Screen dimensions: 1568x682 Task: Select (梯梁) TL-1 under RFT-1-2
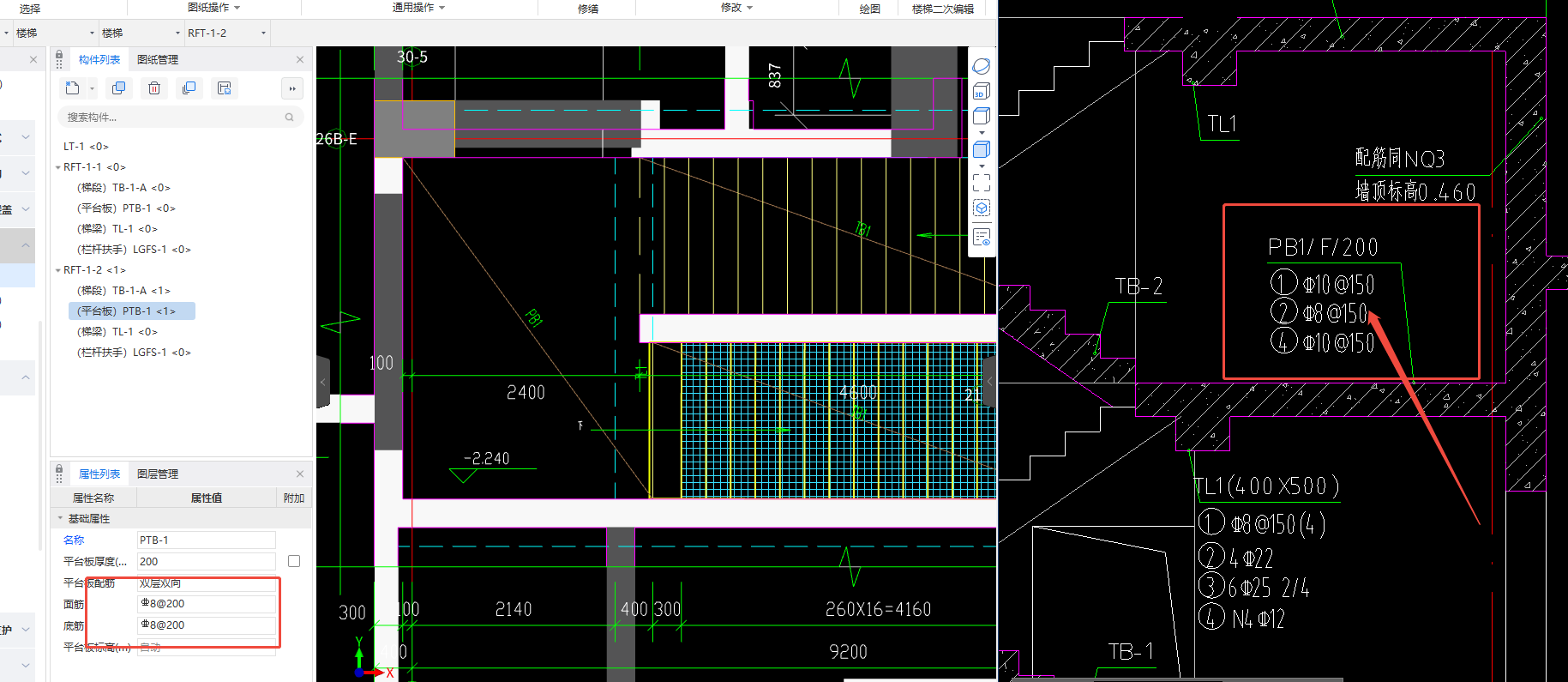coord(117,332)
